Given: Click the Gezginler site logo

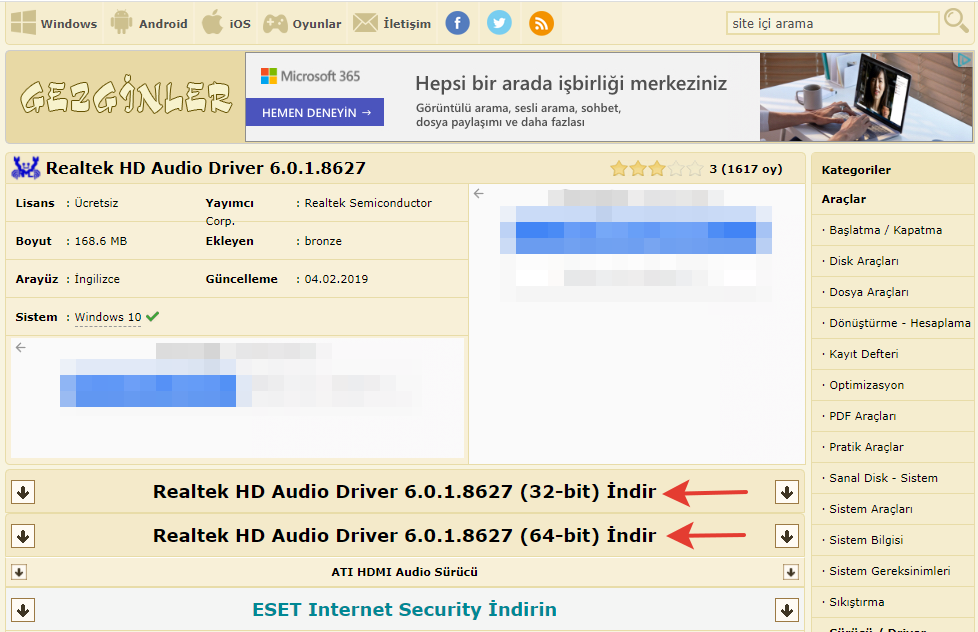Looking at the screenshot, I should click(x=126, y=98).
